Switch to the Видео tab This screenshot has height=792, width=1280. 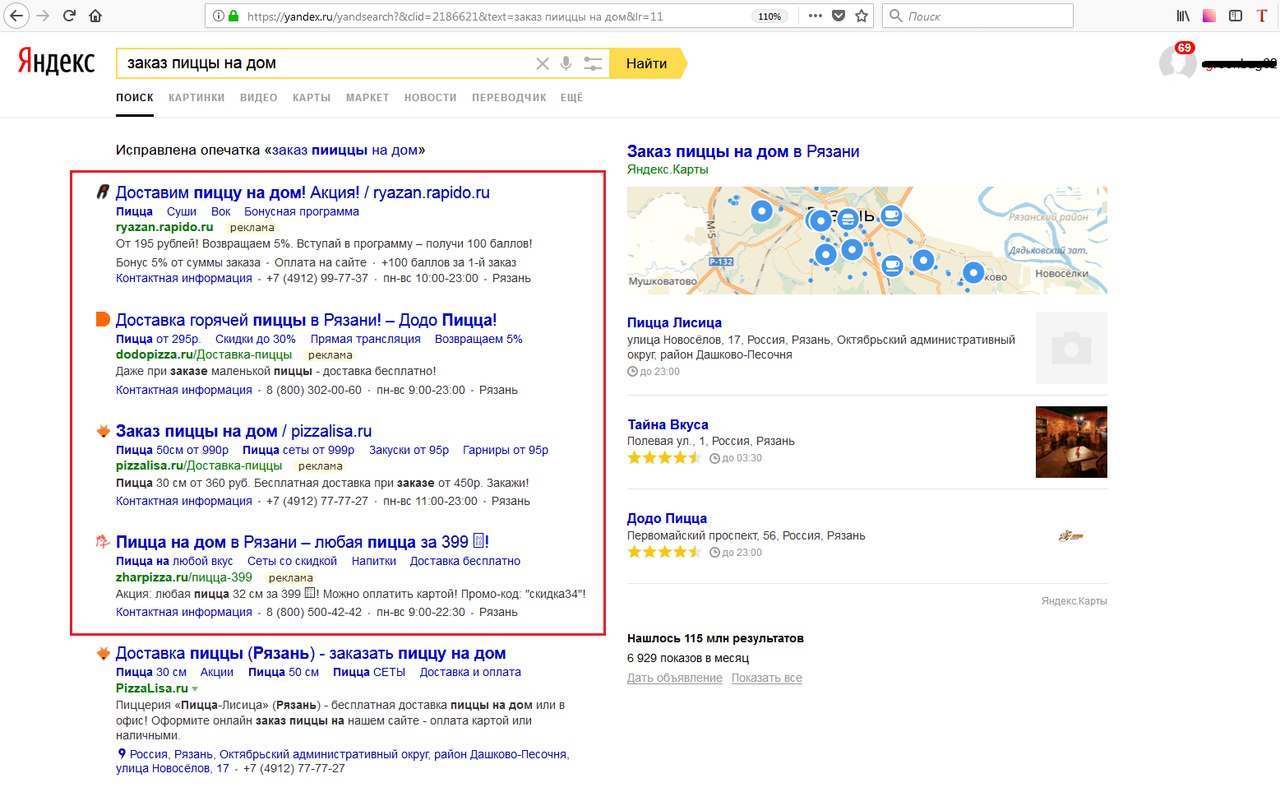point(259,98)
